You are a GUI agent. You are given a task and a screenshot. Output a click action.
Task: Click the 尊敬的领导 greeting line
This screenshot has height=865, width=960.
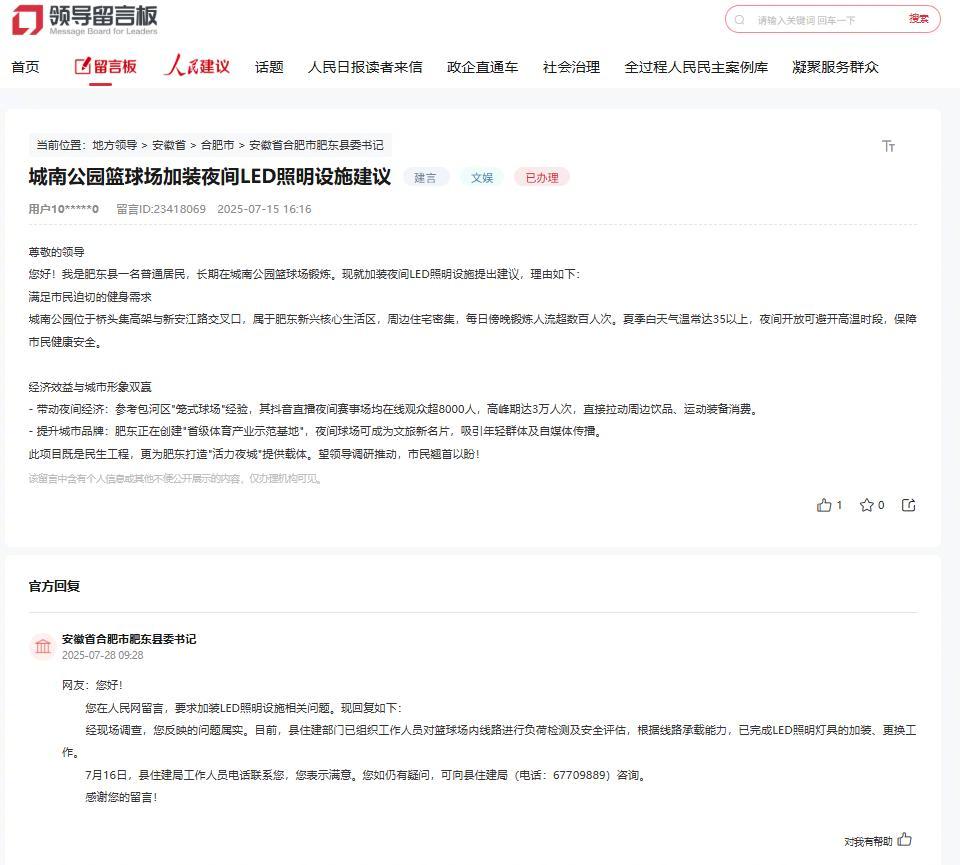click(x=56, y=252)
